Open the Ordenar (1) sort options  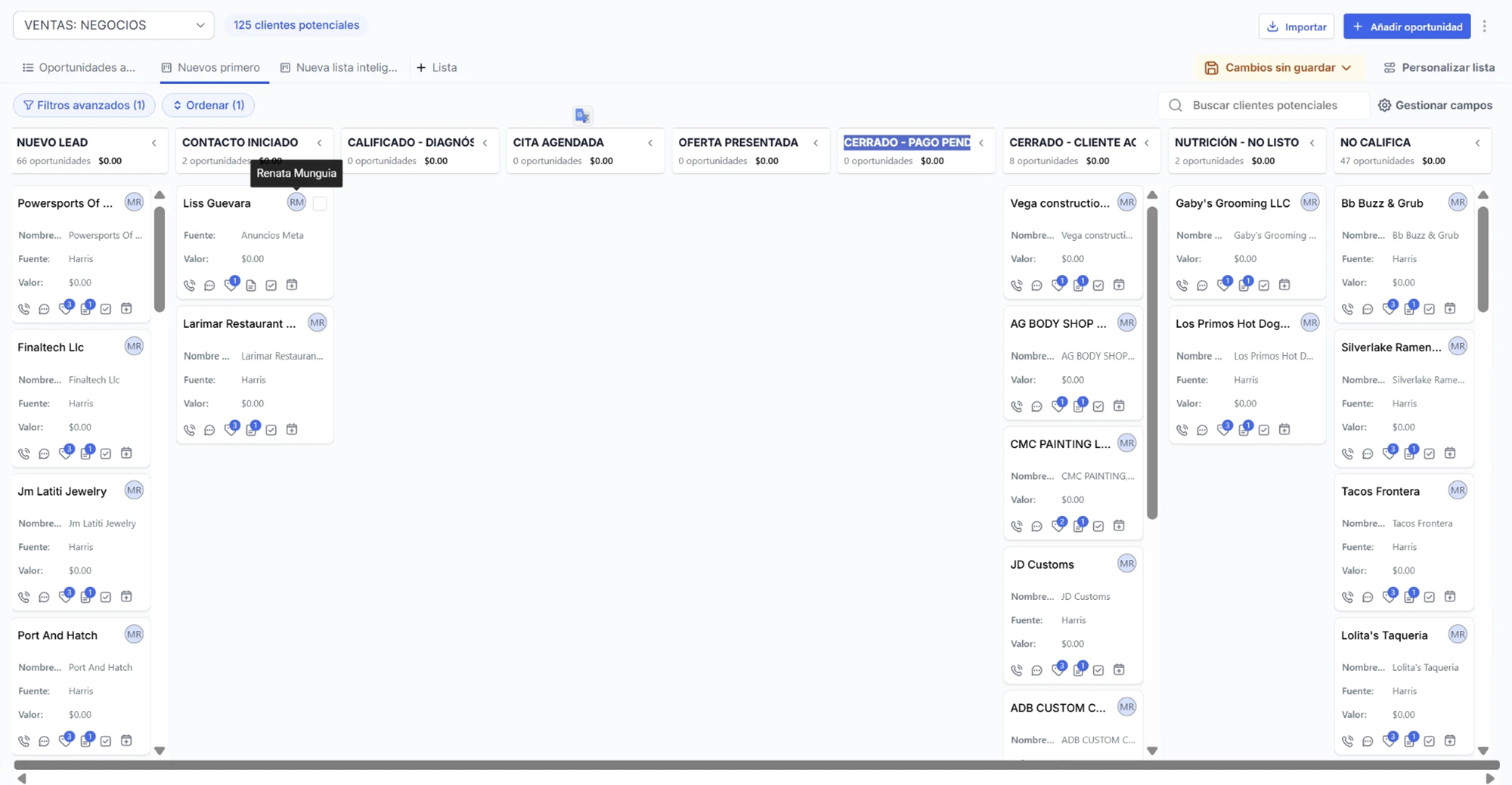tap(208, 105)
